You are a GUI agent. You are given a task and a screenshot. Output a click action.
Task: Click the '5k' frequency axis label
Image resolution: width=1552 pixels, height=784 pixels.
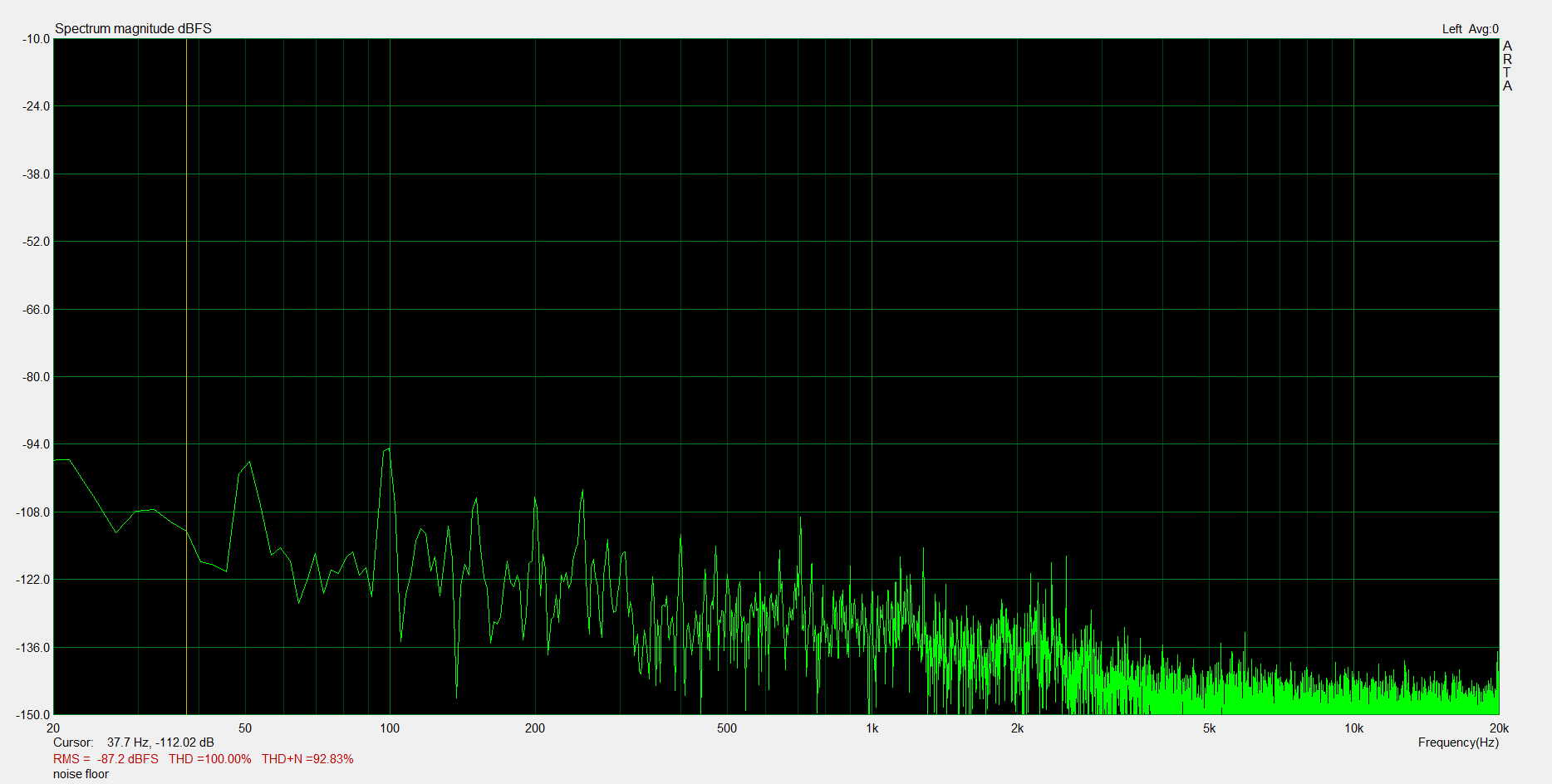(x=1209, y=728)
